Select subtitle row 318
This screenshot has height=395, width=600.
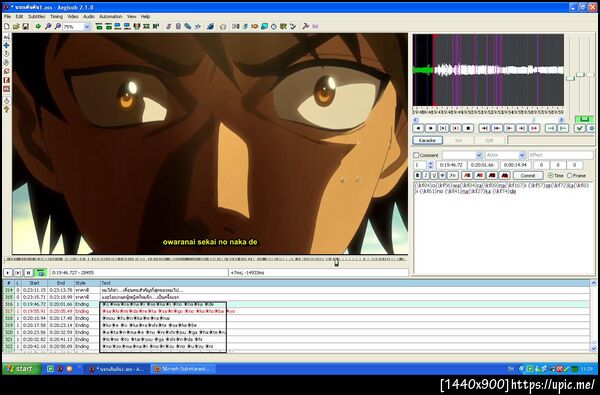295,318
